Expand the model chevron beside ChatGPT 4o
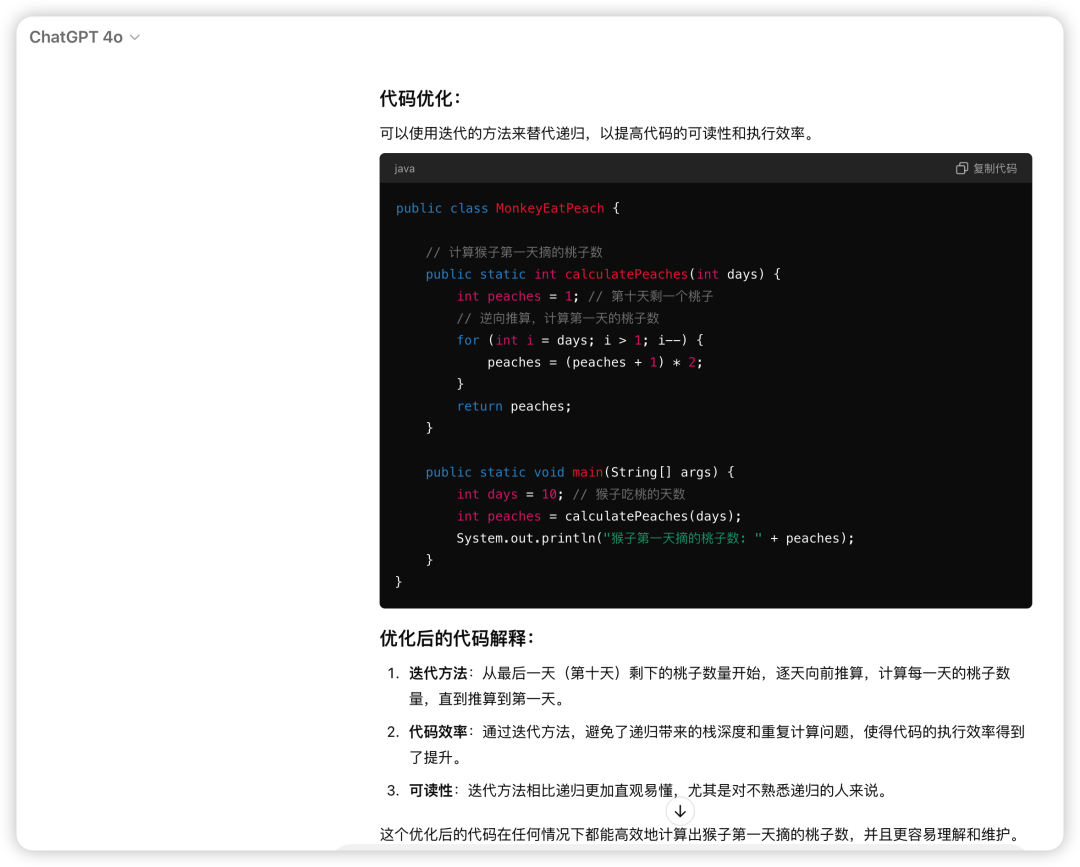The image size is (1080, 867). (x=135, y=38)
